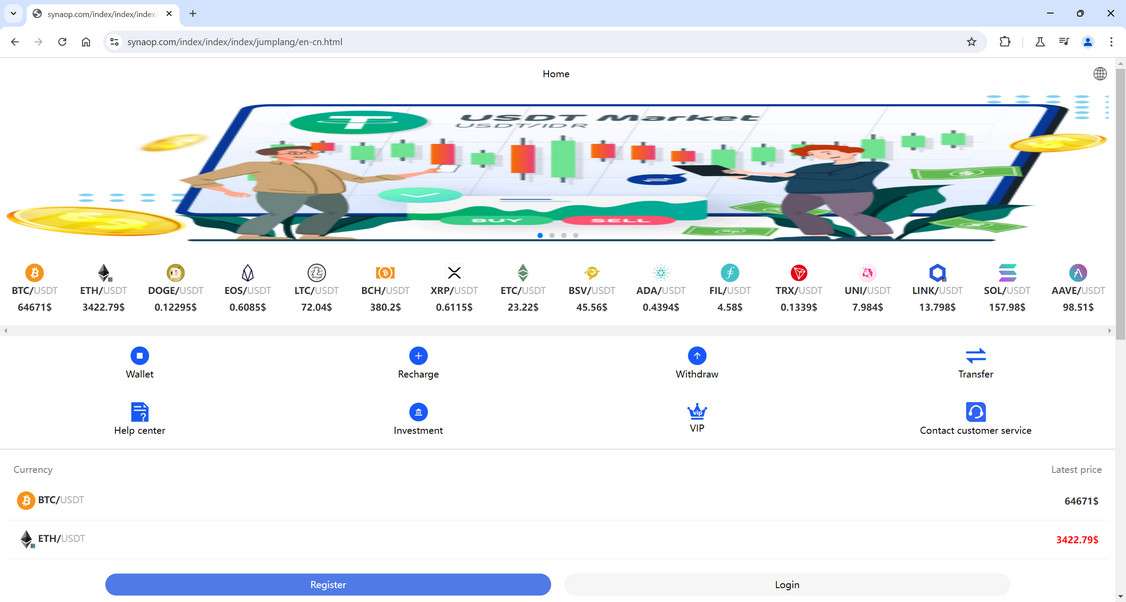Select the Transfer arrows icon

pyautogui.click(x=975, y=356)
